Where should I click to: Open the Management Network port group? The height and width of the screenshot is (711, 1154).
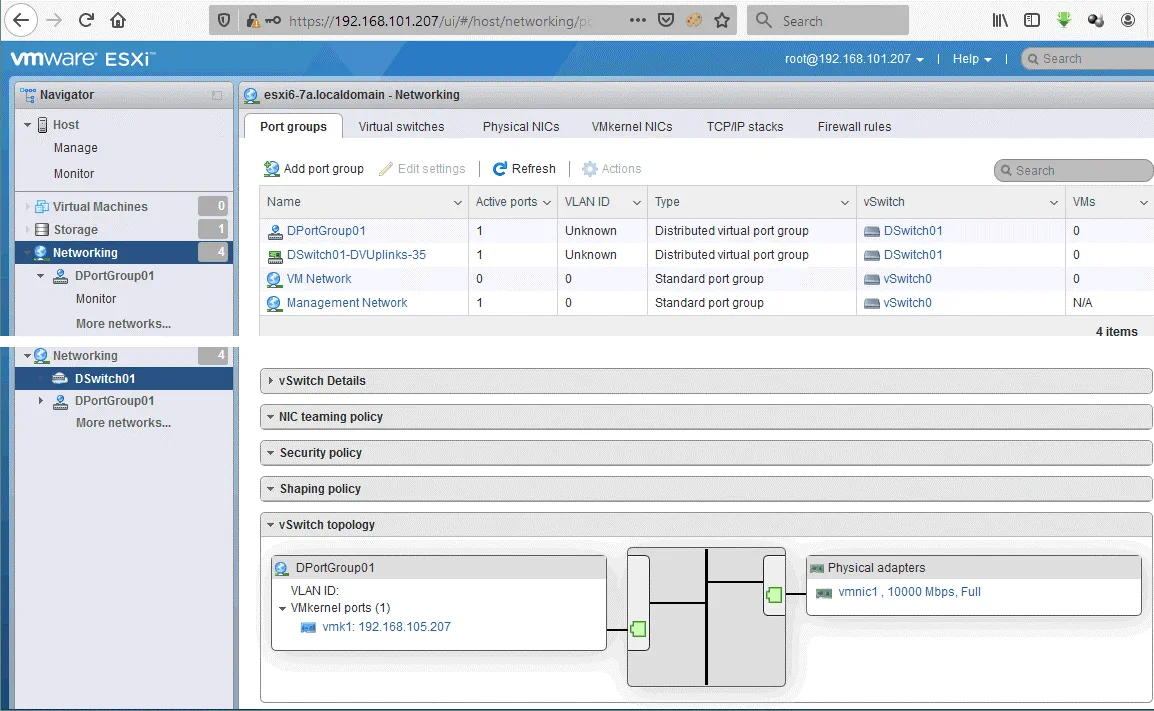(346, 302)
